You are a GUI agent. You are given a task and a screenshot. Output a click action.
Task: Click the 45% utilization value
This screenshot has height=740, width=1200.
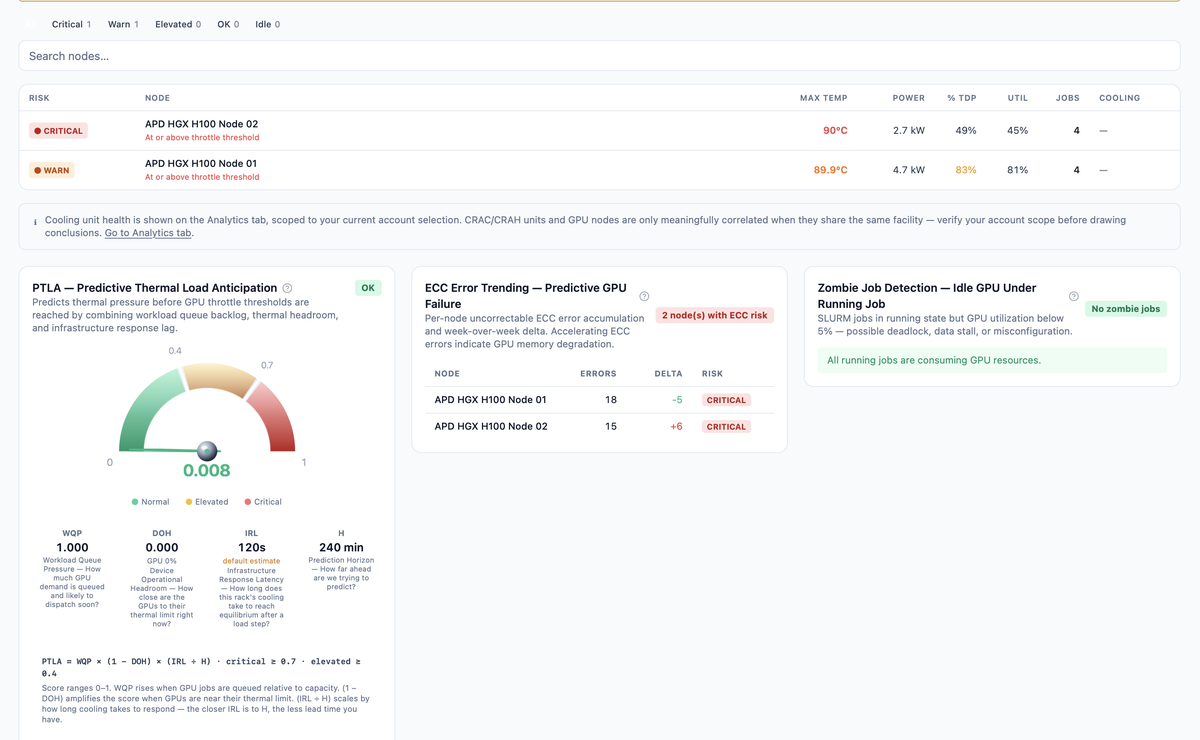point(1017,131)
